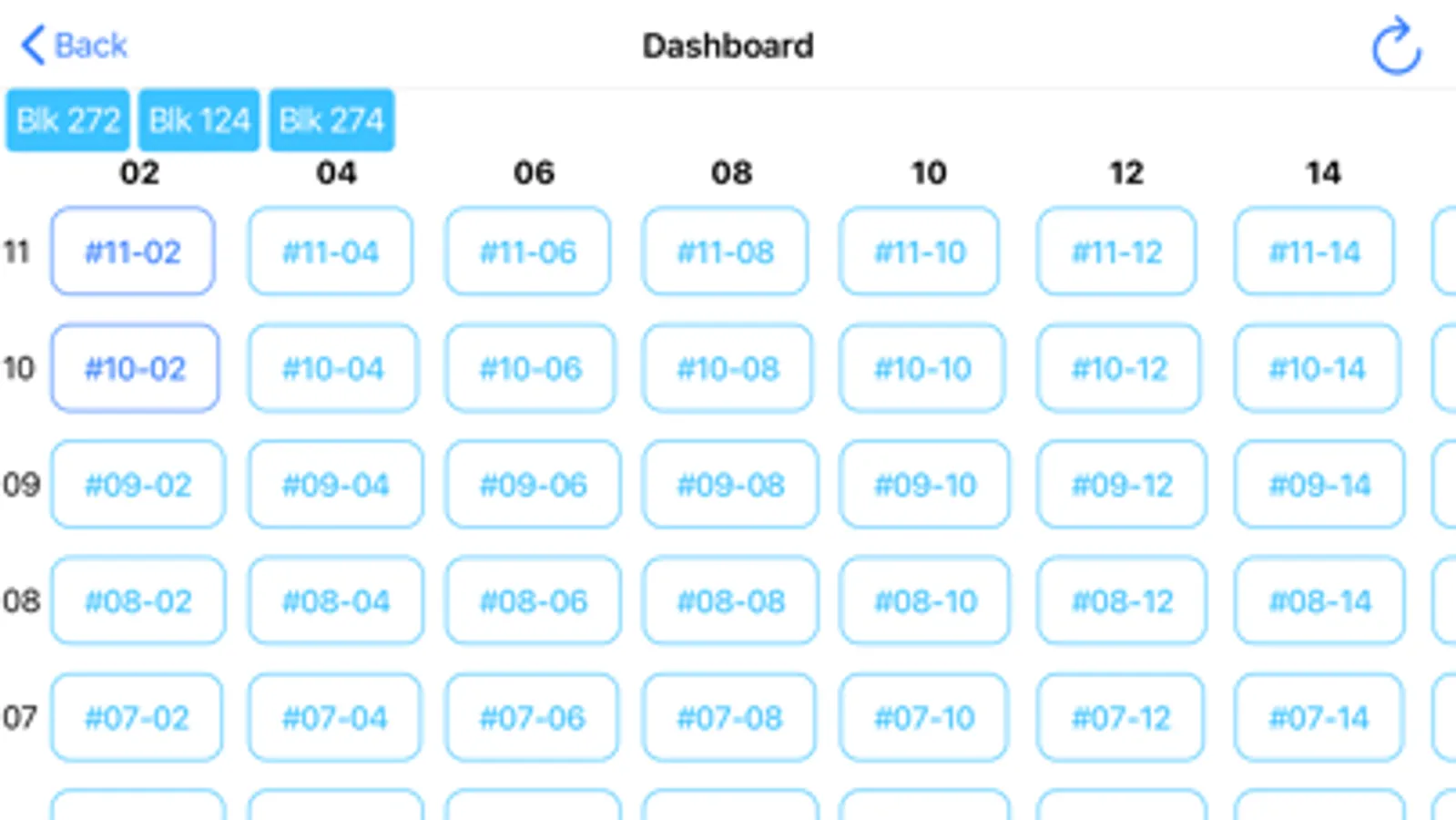Image resolution: width=1456 pixels, height=820 pixels.
Task: Tap the refresh icon at top right
Action: [1396, 46]
